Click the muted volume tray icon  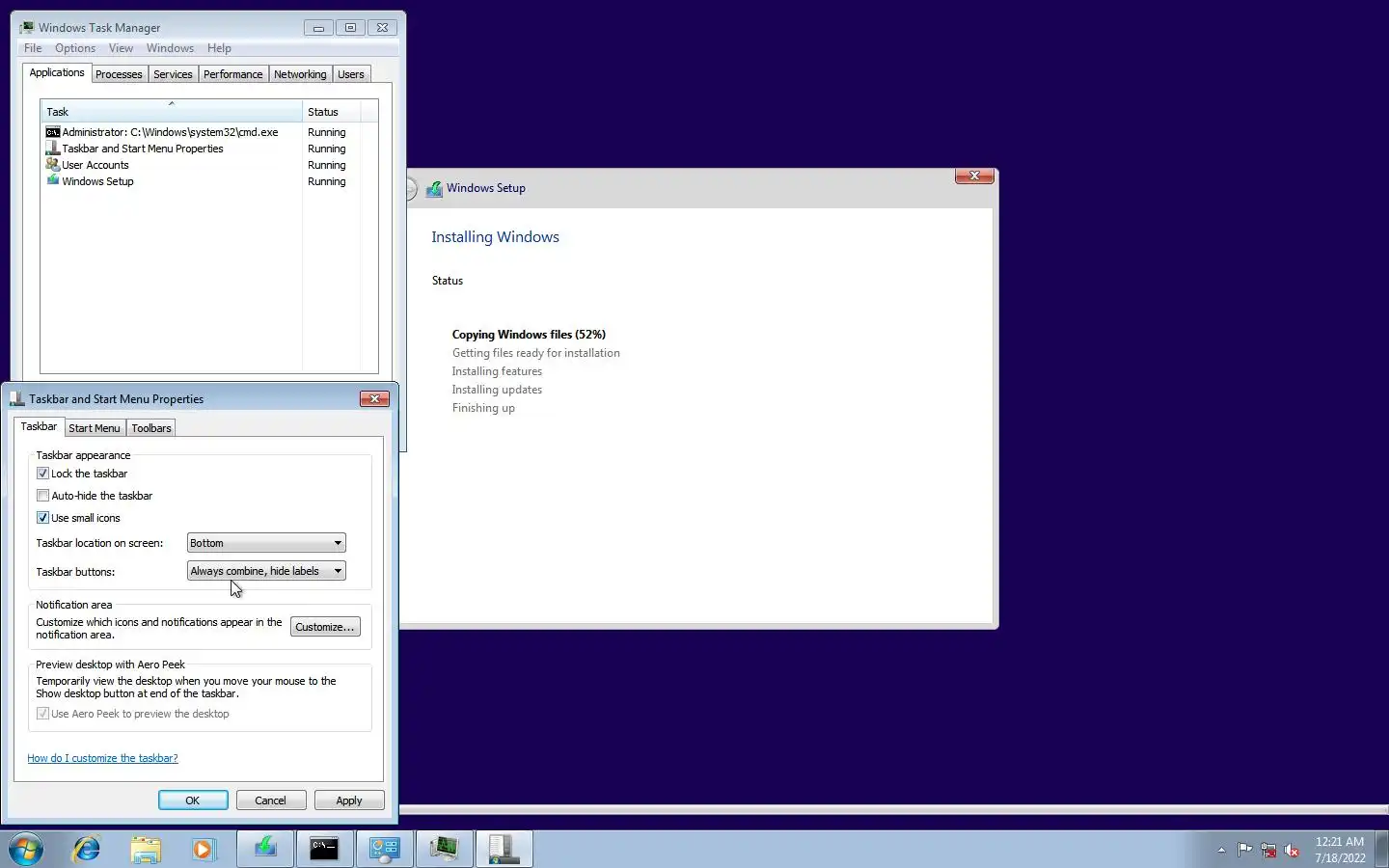click(x=1292, y=850)
